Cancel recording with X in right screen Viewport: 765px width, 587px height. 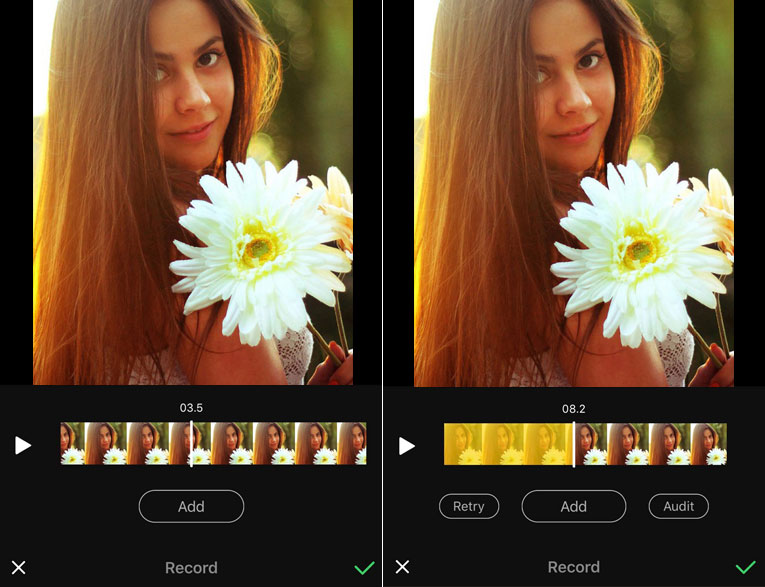point(402,567)
